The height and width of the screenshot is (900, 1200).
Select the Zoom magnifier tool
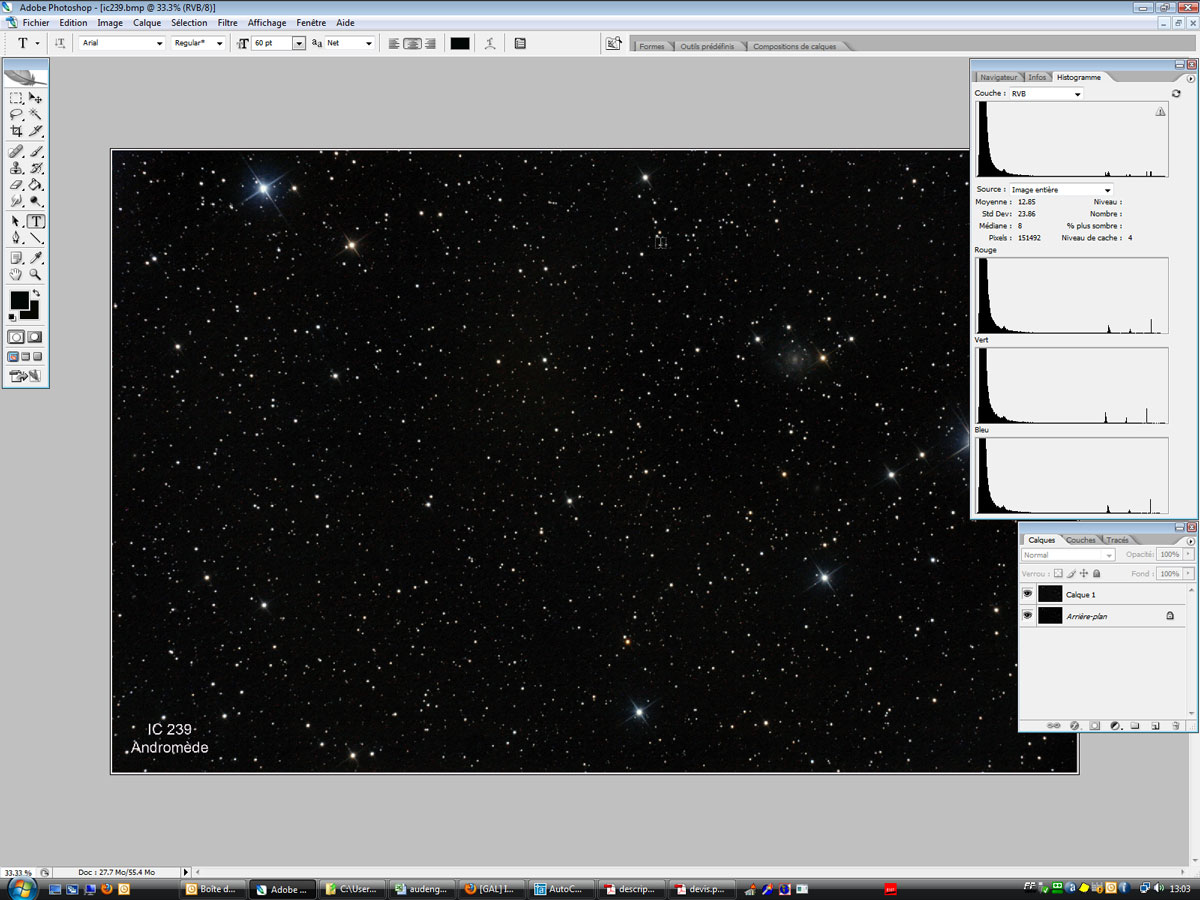click(35, 274)
